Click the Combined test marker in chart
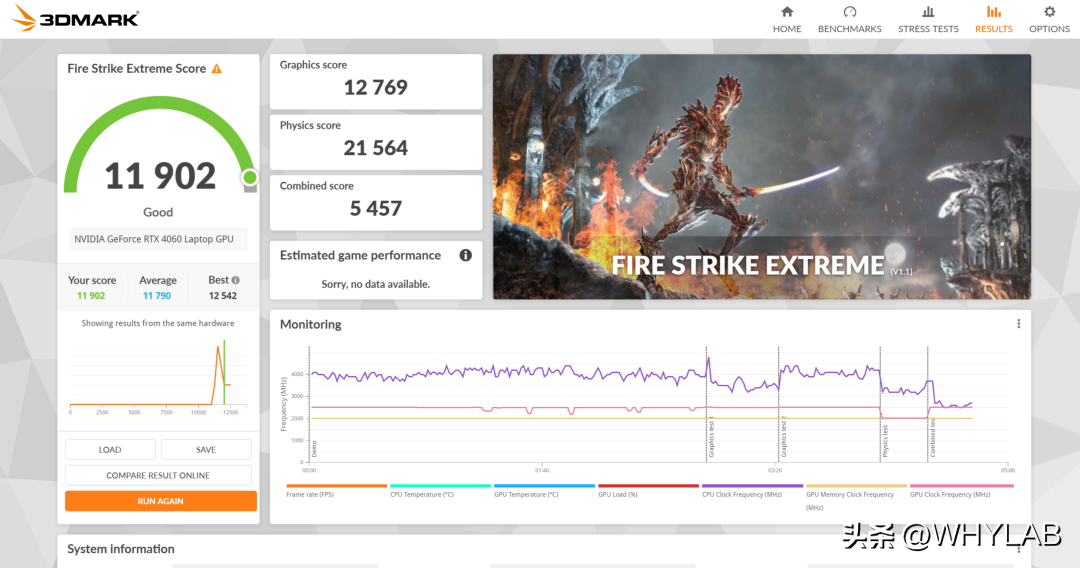 click(x=933, y=438)
